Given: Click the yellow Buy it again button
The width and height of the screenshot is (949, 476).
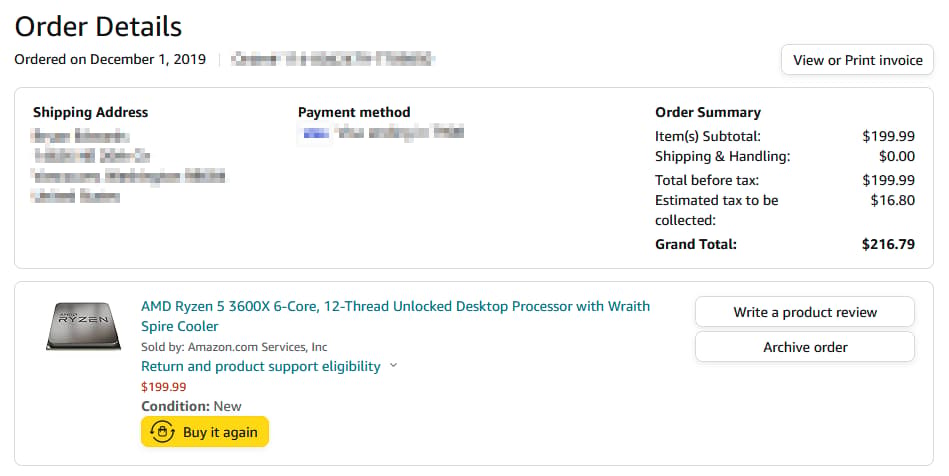Looking at the screenshot, I should pos(205,432).
